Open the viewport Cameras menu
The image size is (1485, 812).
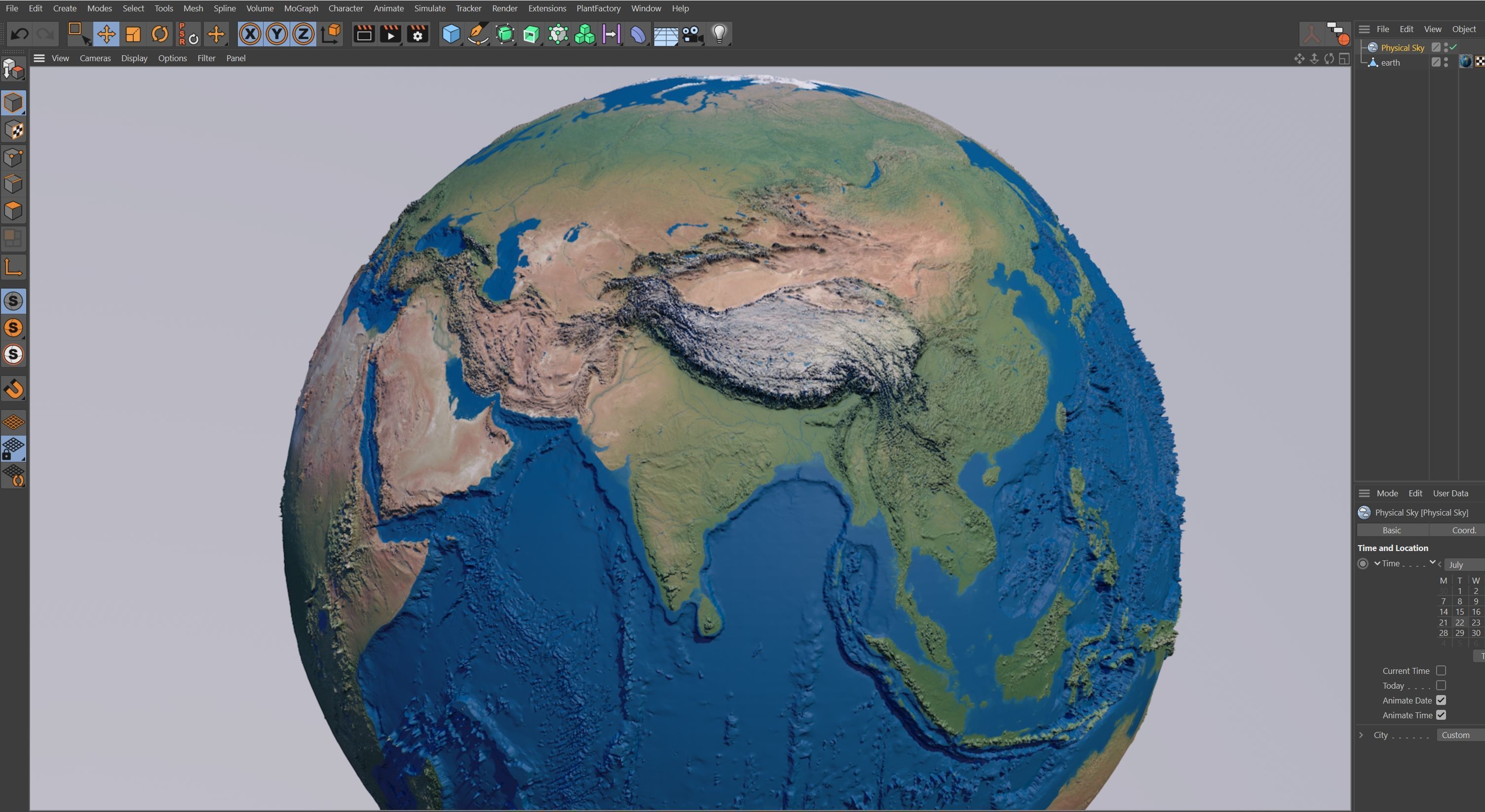95,58
